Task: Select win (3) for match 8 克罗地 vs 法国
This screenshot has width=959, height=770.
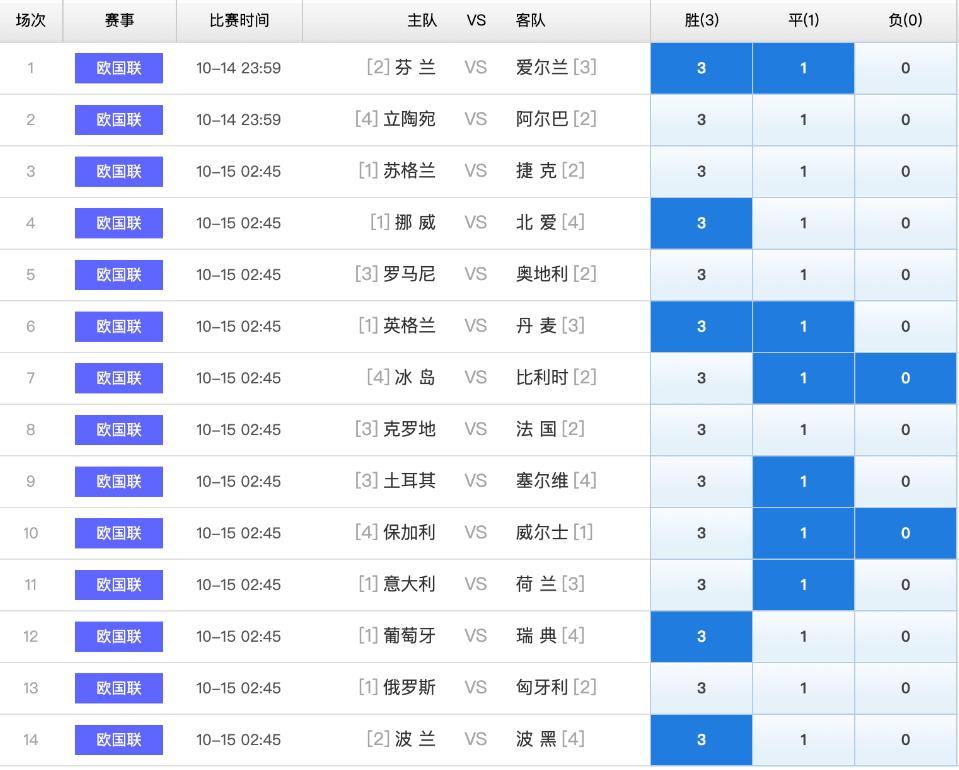Action: point(701,430)
